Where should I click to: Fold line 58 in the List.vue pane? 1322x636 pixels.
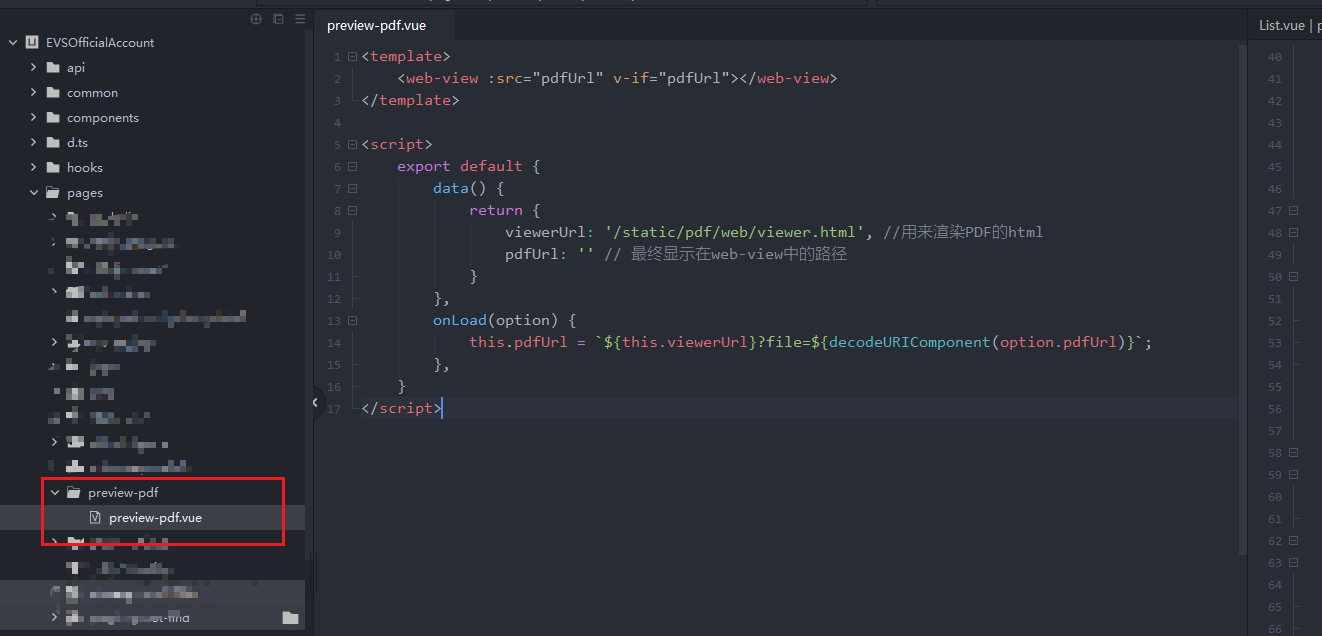pos(1293,453)
